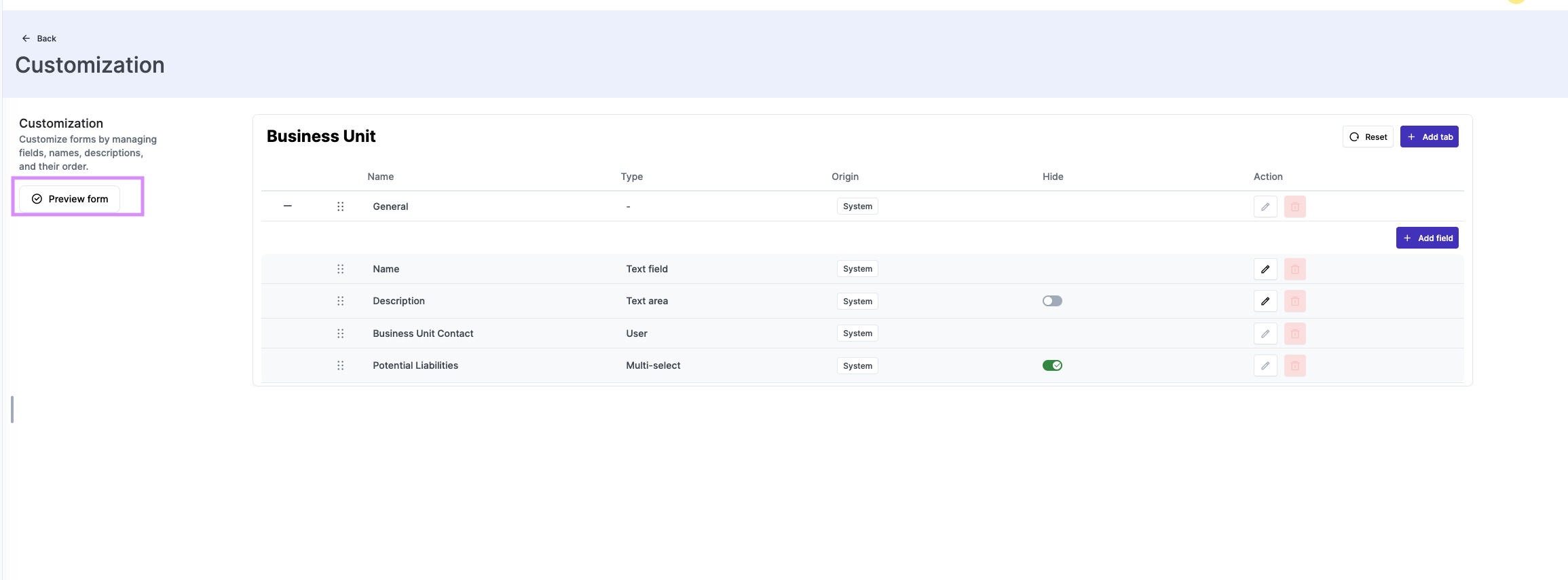
Task: Click the edit pencil for Name field
Action: (x=1265, y=269)
